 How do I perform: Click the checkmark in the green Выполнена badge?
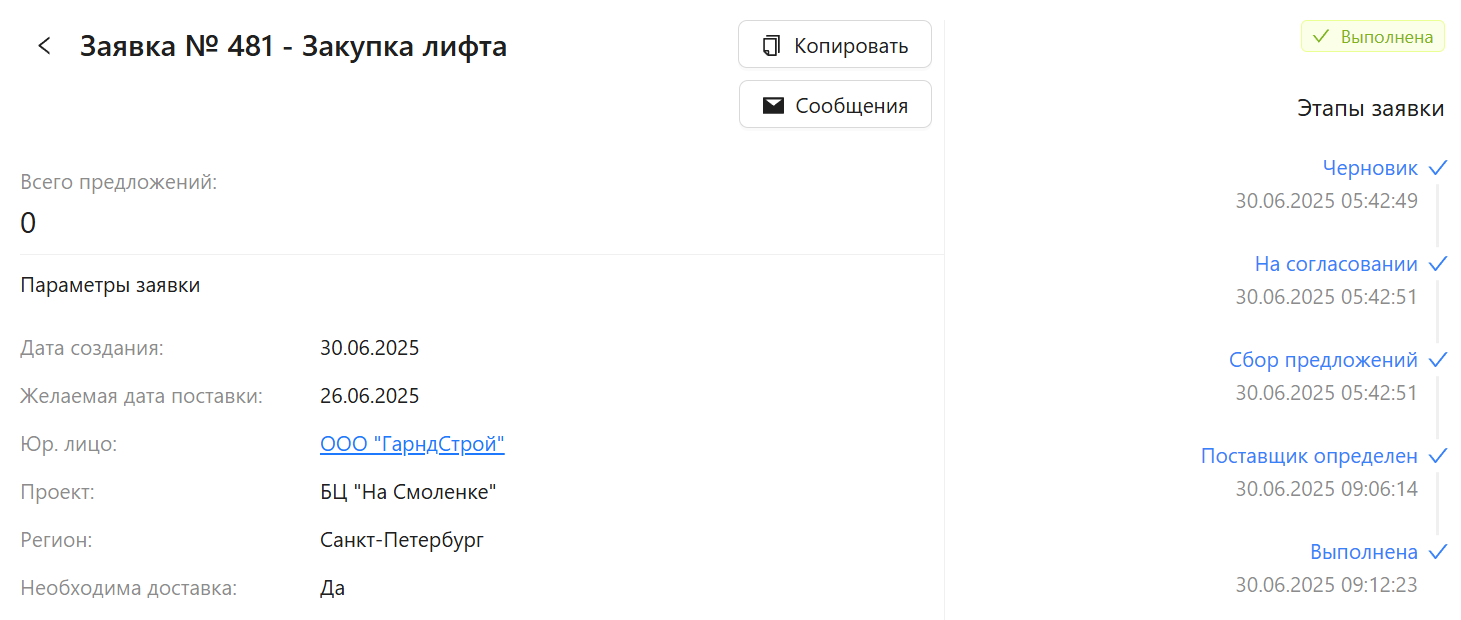(x=1321, y=37)
